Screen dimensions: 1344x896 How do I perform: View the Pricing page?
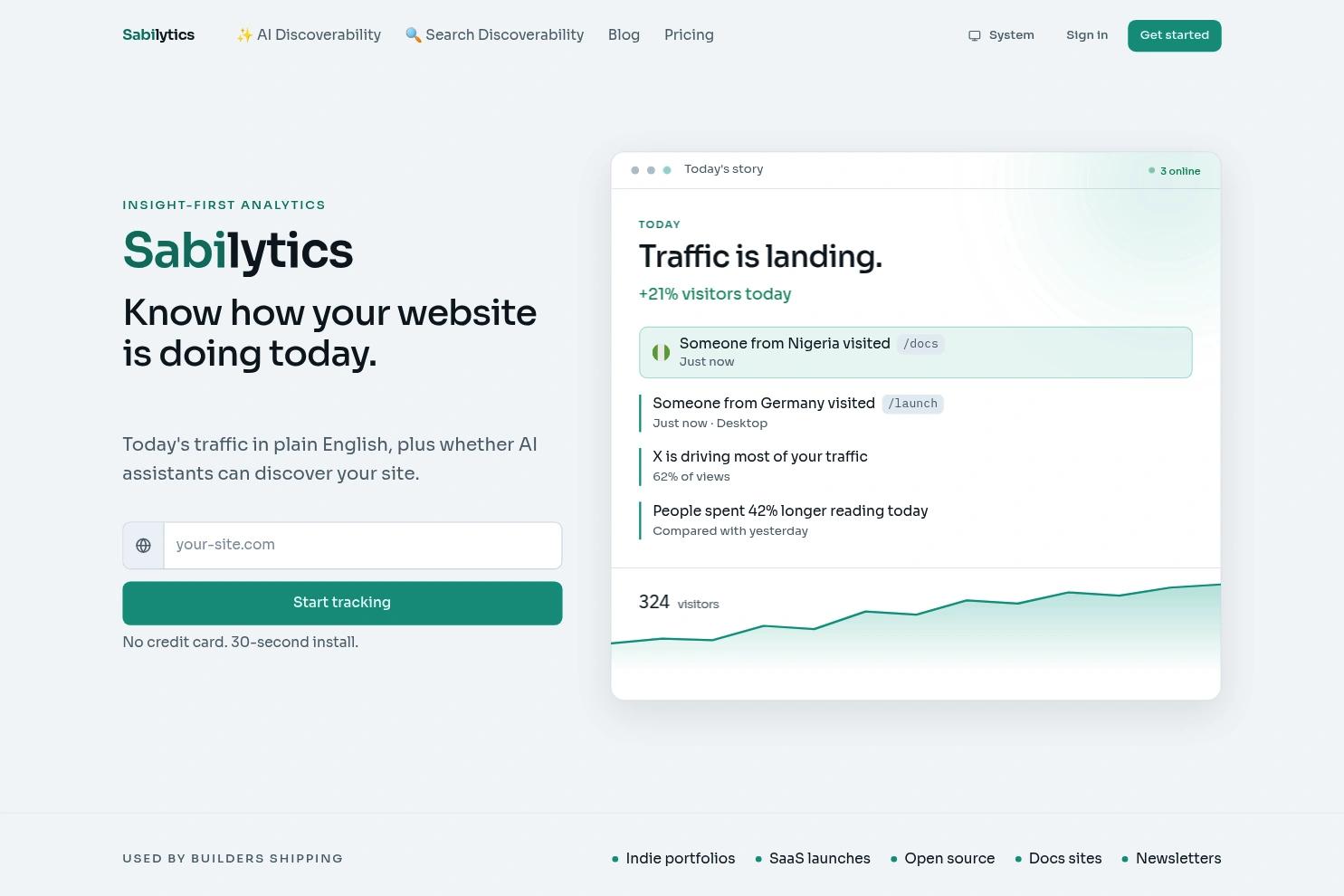(x=689, y=35)
